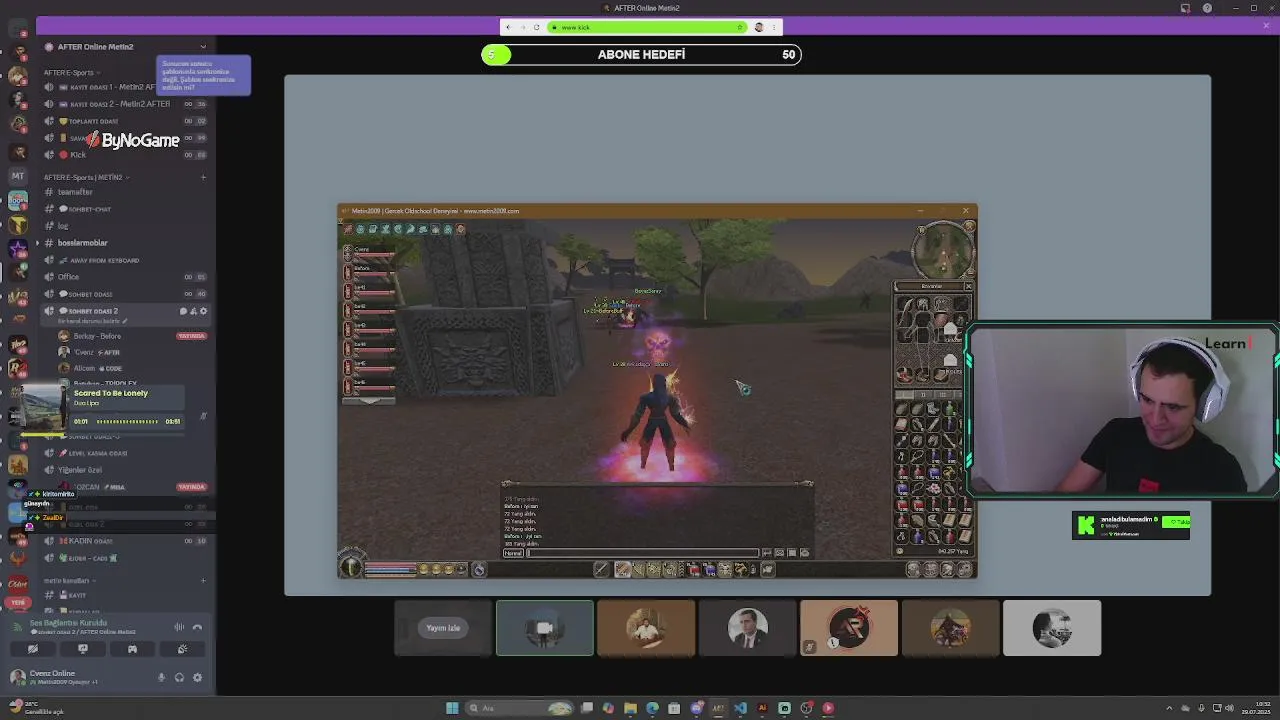Join the SOHBET ODASI voice channel

[x=125, y=294]
